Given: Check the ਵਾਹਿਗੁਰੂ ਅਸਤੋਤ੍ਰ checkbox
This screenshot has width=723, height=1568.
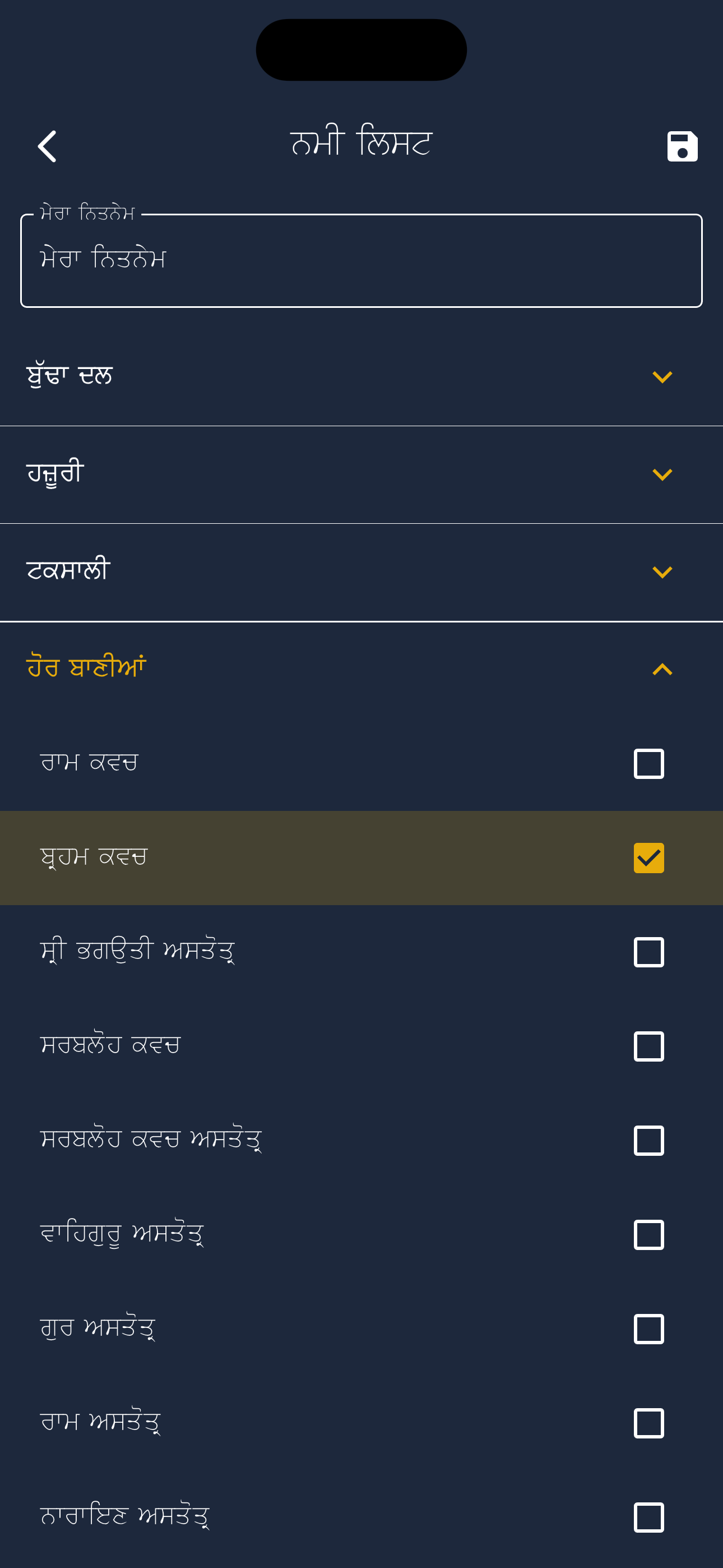Looking at the screenshot, I should coord(649,1235).
